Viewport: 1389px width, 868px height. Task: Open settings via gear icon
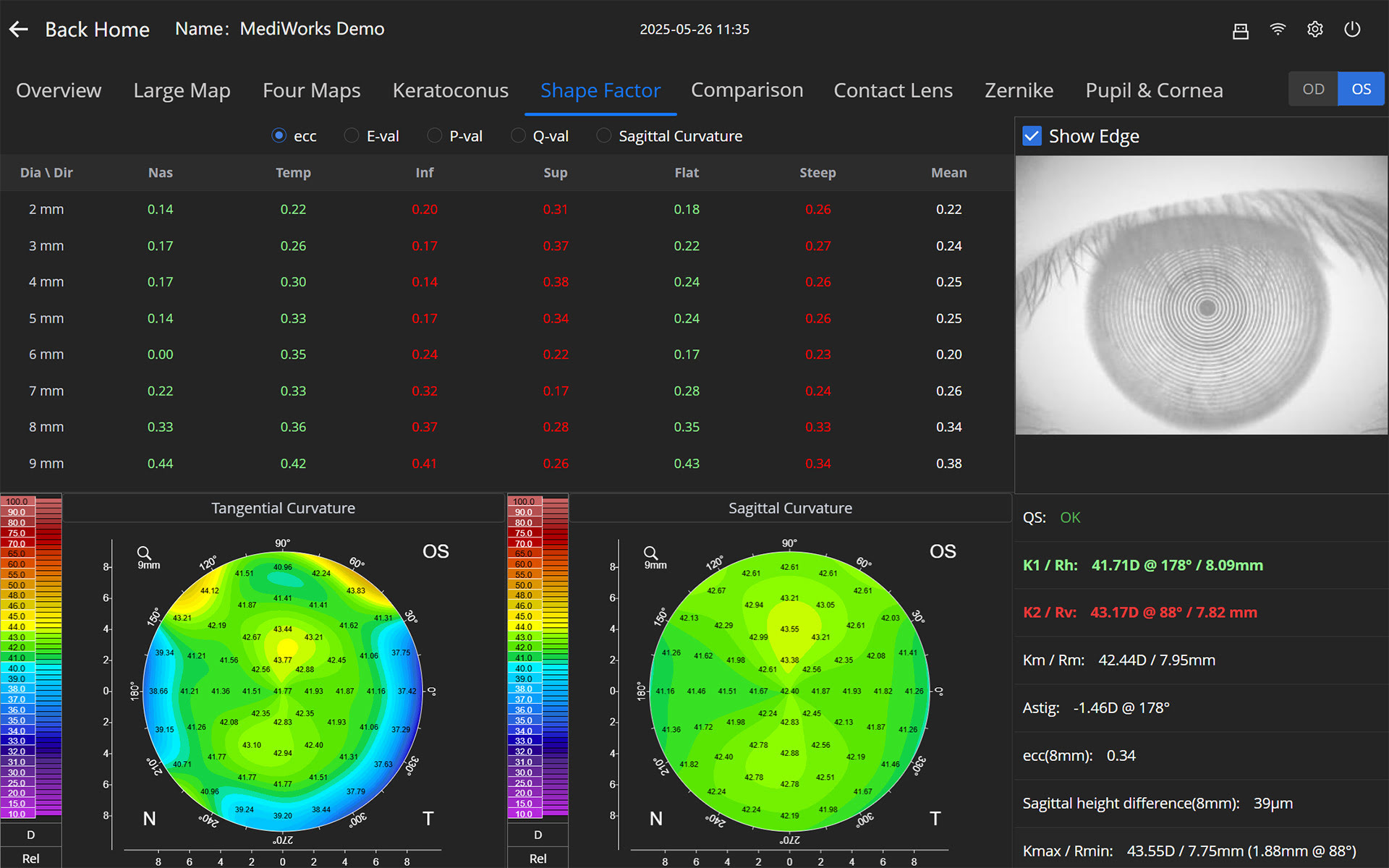[x=1314, y=29]
